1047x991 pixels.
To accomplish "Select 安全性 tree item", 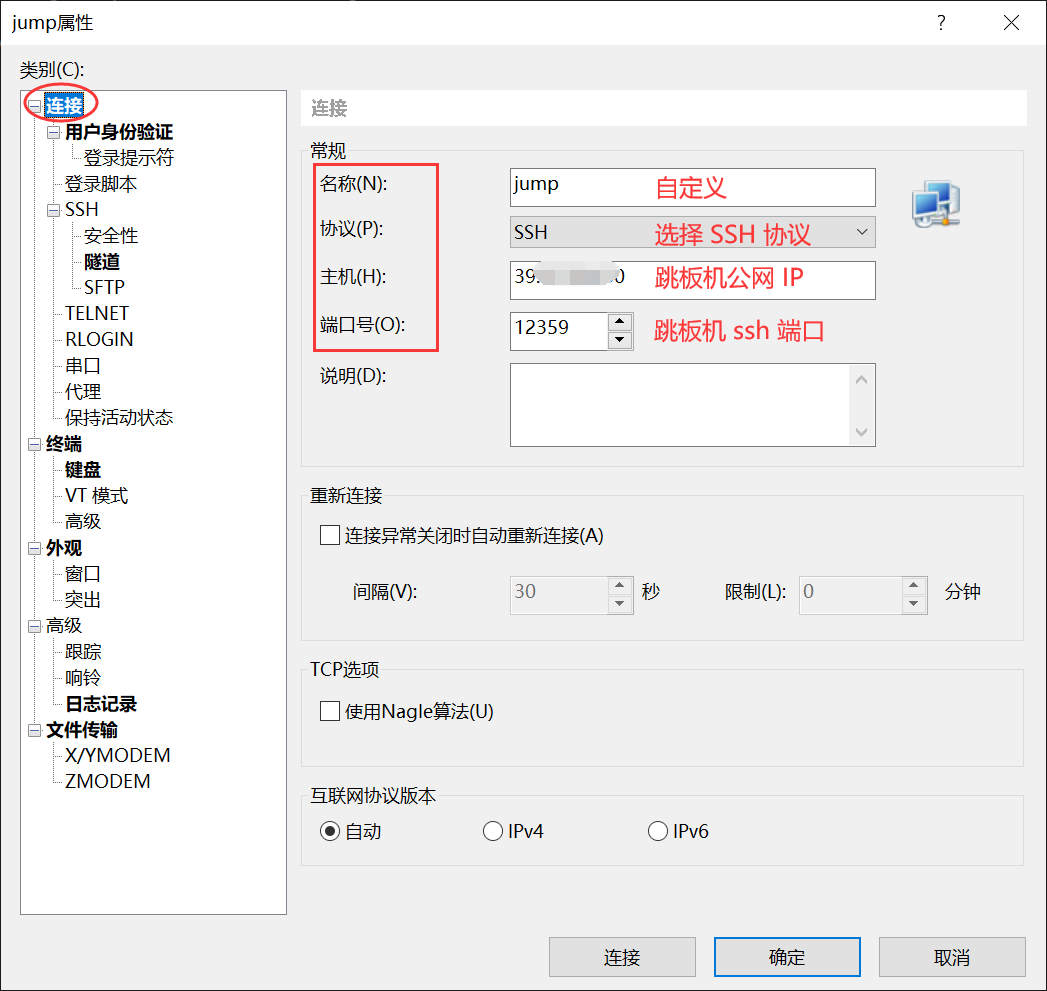I will point(111,236).
